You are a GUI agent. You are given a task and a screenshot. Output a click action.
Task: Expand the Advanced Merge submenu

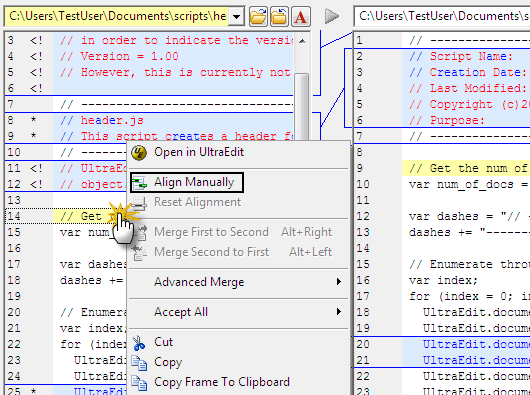click(239, 282)
